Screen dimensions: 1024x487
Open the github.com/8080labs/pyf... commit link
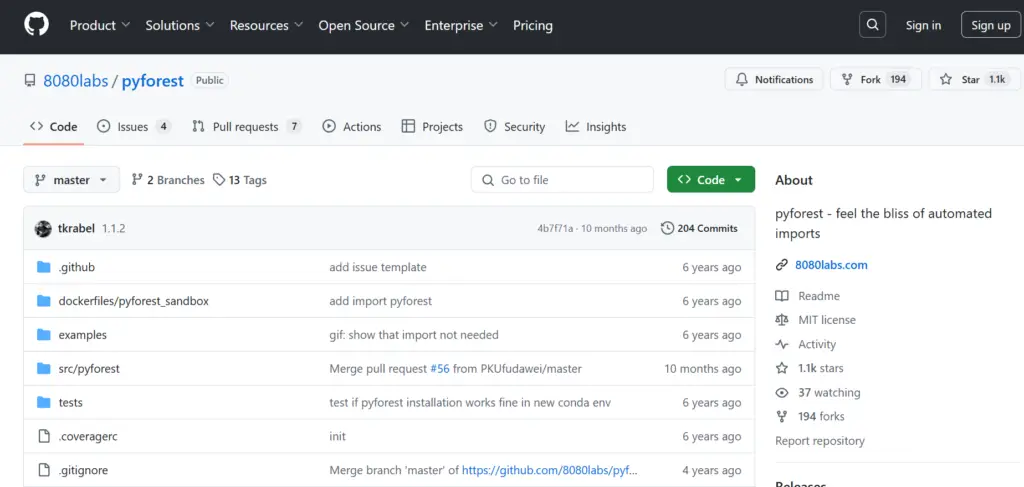tap(550, 470)
